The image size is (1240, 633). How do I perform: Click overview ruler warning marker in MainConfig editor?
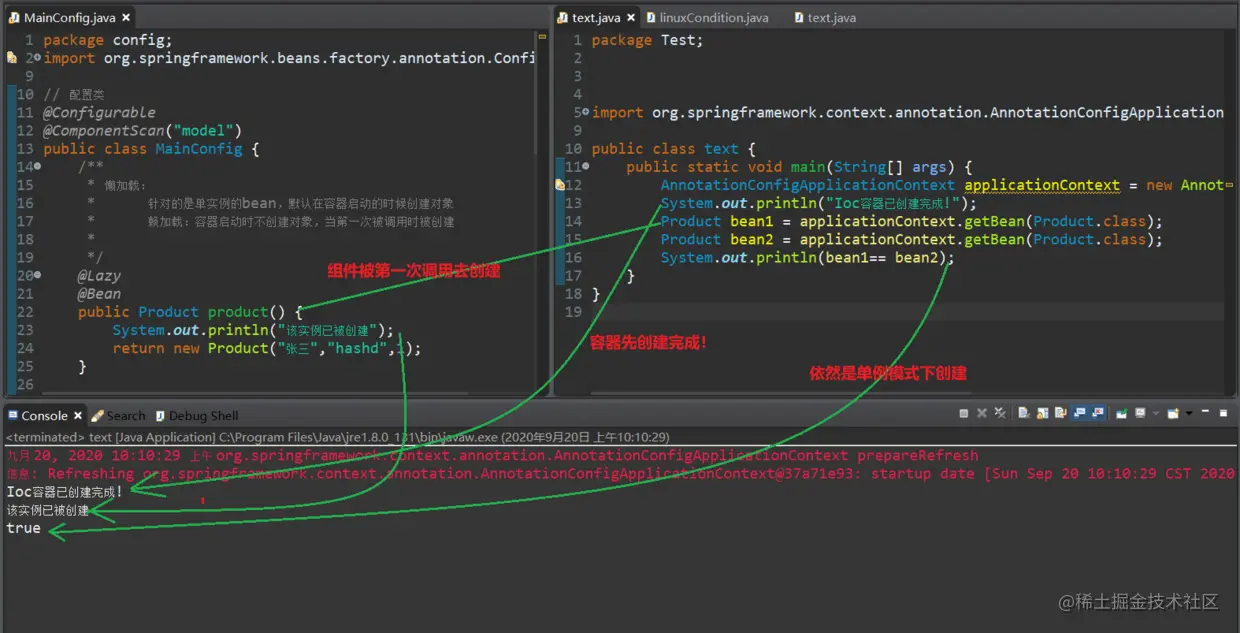click(x=543, y=38)
